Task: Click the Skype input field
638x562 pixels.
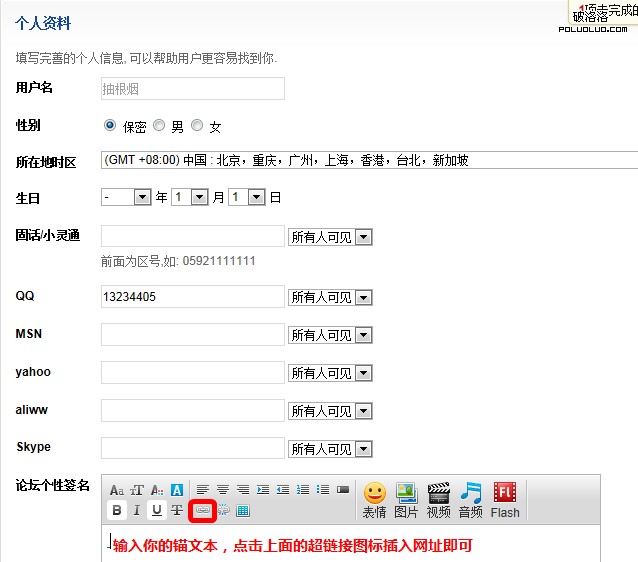Action: 193,447
